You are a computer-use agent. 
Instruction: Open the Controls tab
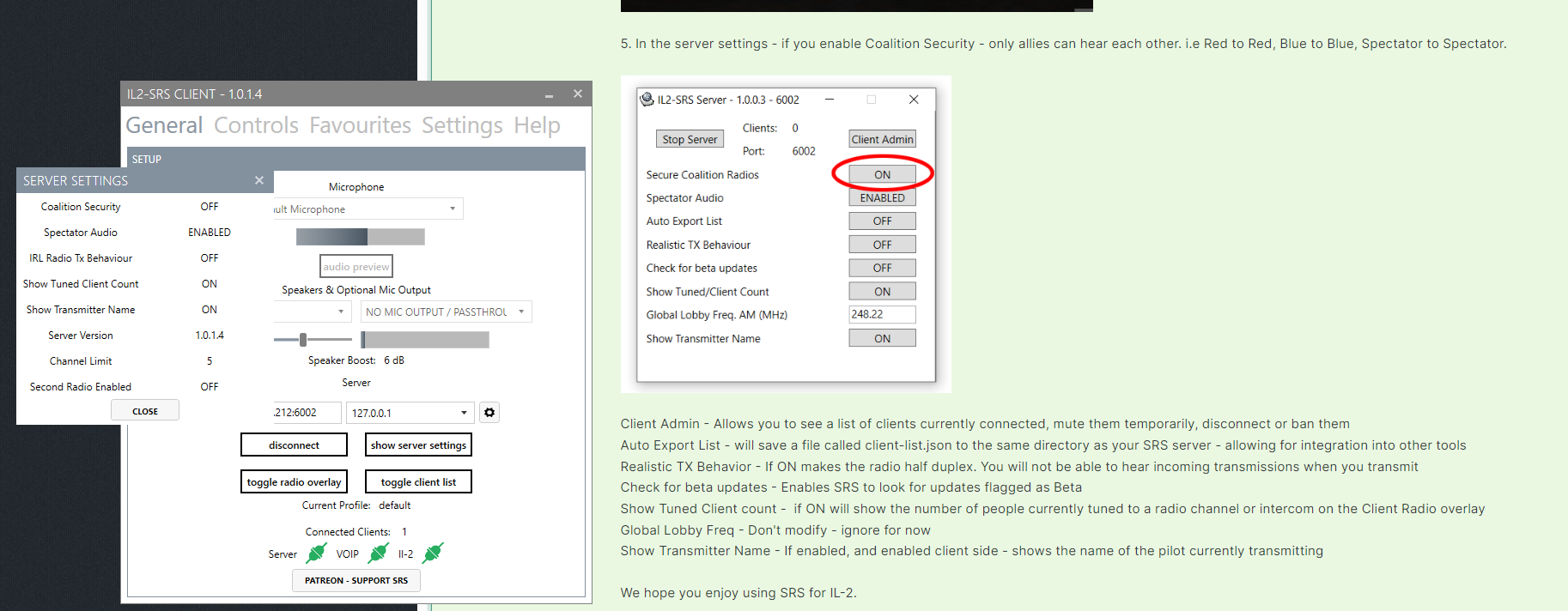[x=256, y=125]
